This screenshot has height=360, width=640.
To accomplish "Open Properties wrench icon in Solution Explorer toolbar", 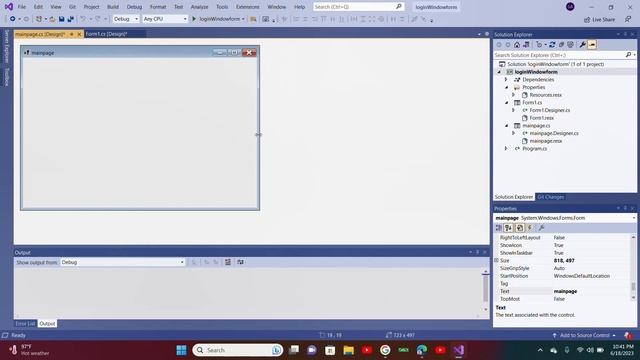I will tap(582, 44).
